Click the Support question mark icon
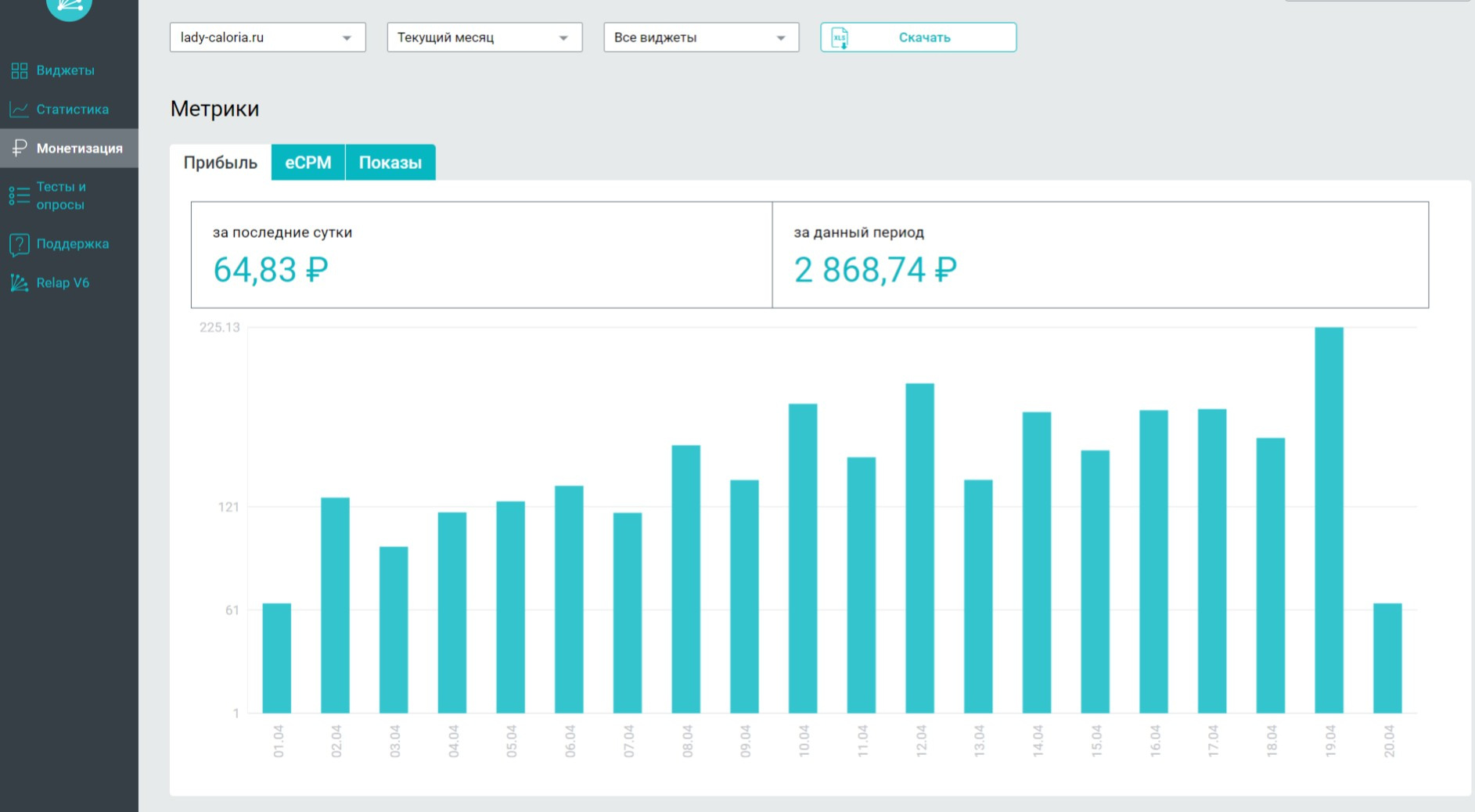This screenshot has width=1475, height=812. click(20, 244)
